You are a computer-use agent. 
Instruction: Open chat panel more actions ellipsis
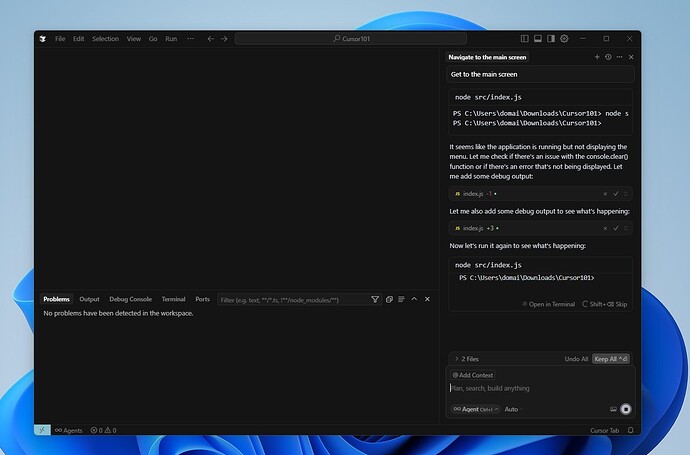pyautogui.click(x=620, y=57)
